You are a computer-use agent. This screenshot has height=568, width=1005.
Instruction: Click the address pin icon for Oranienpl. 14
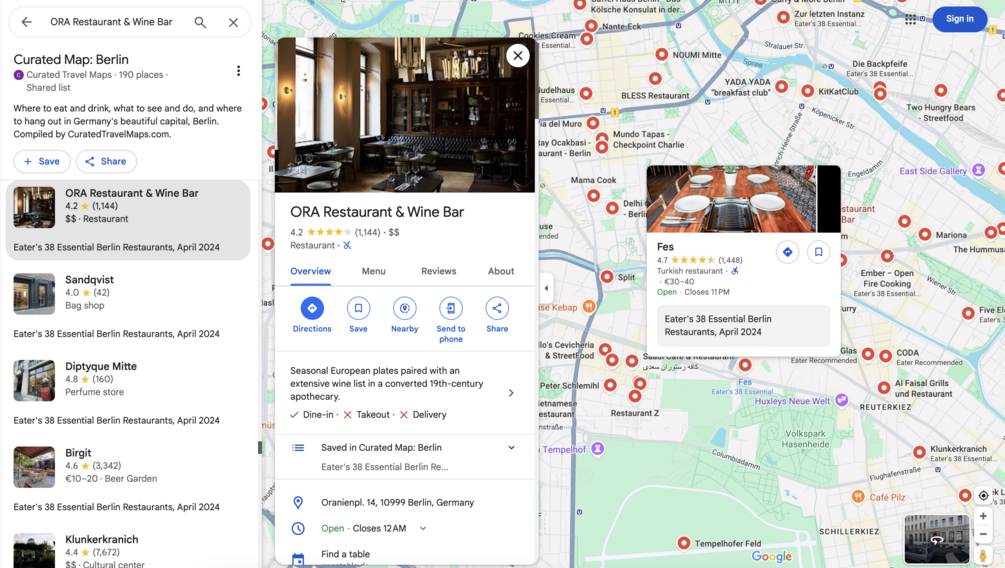pyautogui.click(x=298, y=503)
